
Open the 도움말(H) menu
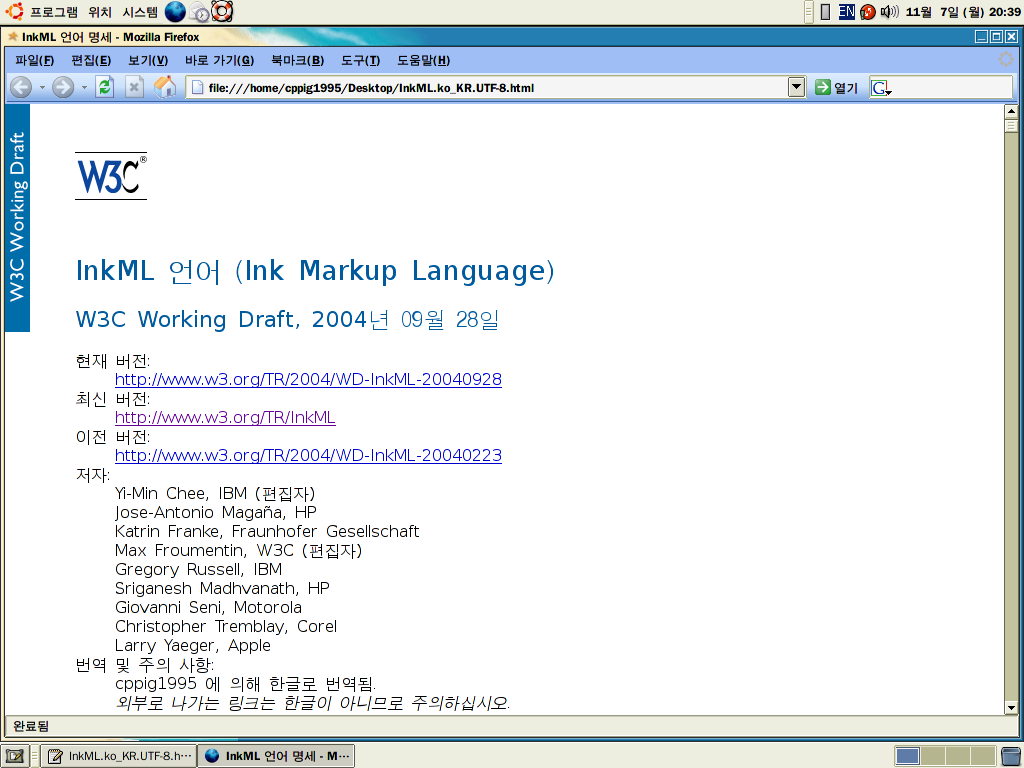423,61
